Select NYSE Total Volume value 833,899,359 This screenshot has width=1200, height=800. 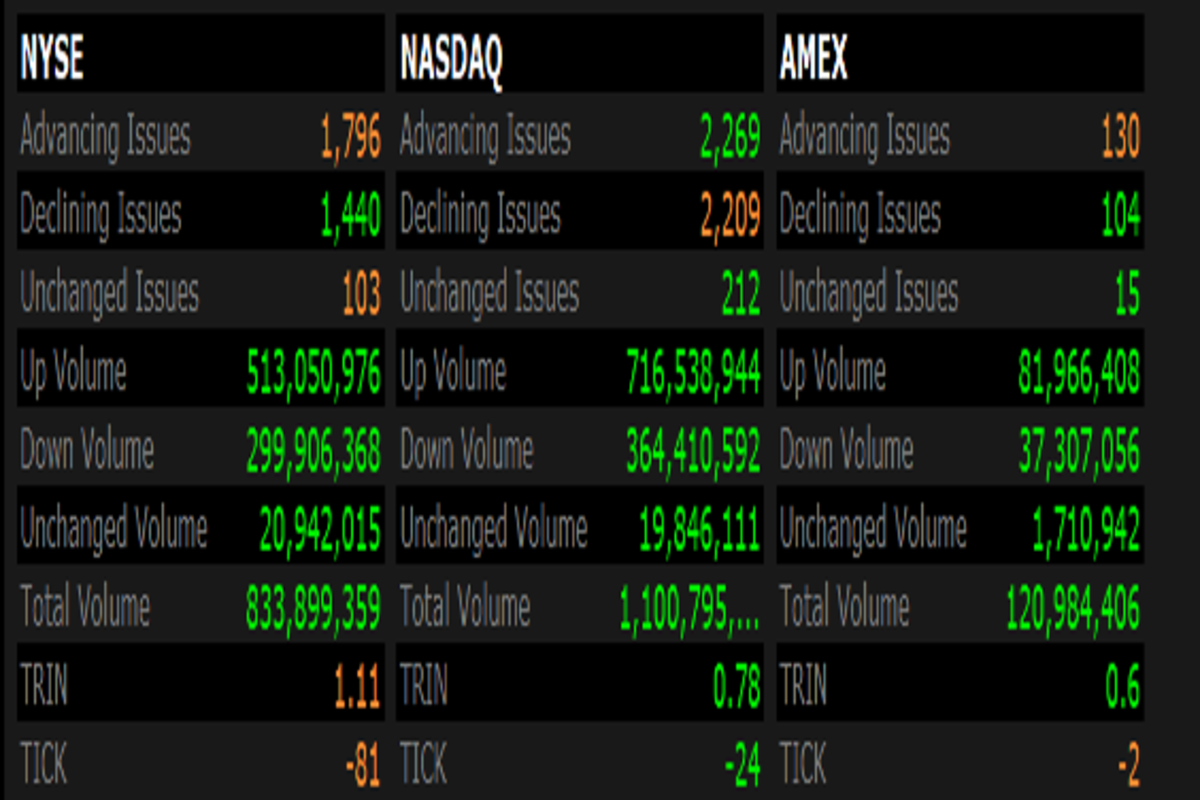pos(313,607)
